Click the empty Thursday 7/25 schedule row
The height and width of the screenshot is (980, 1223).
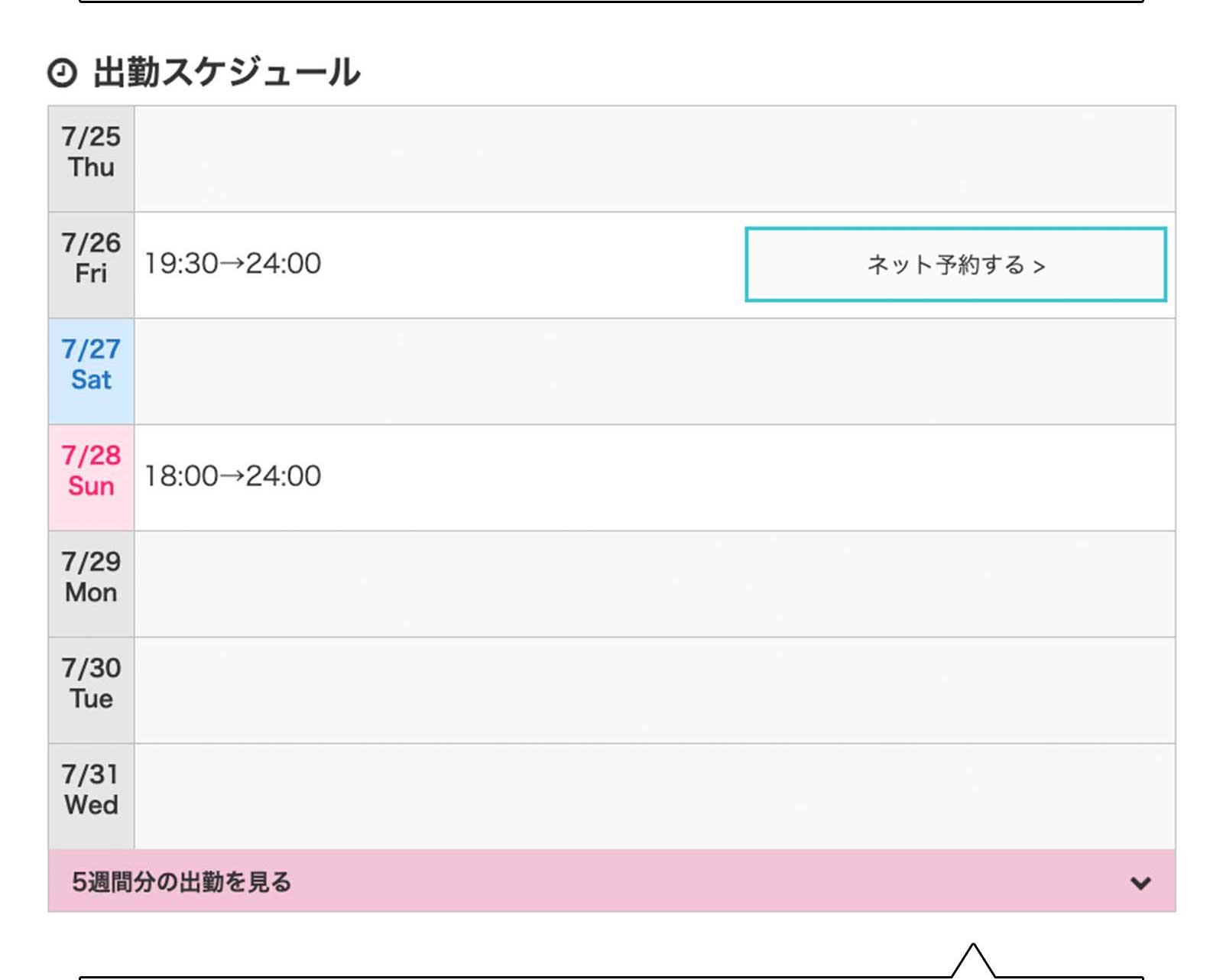(655, 159)
